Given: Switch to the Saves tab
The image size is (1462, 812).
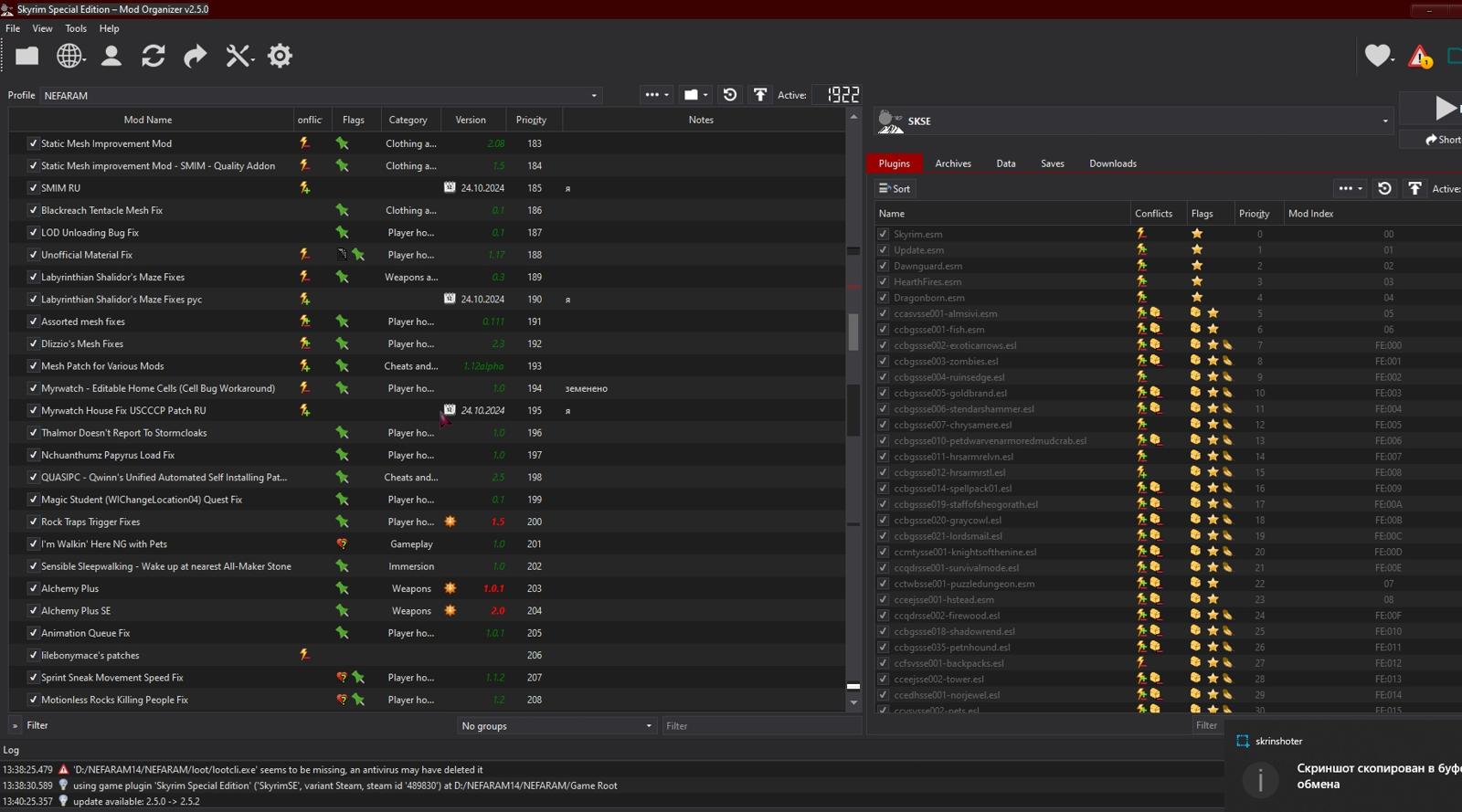Looking at the screenshot, I should click(x=1053, y=163).
